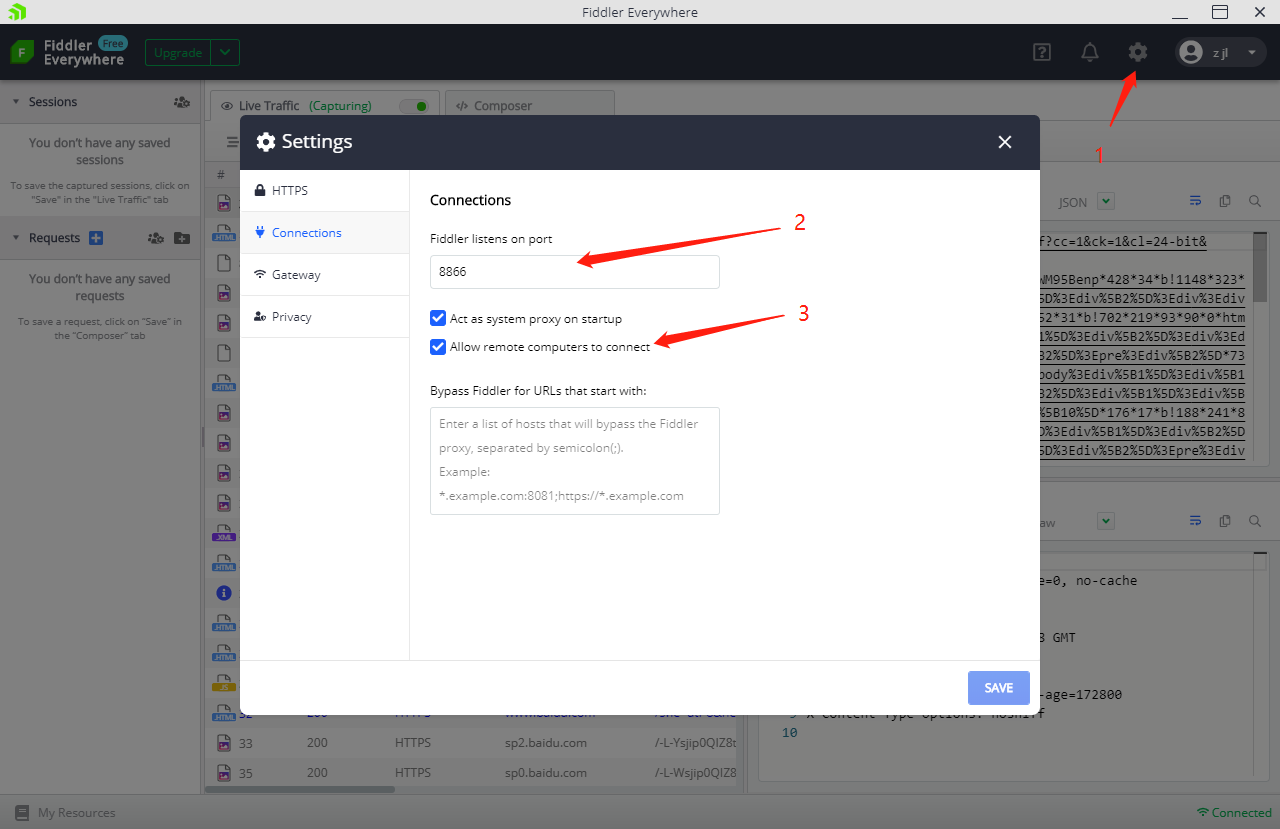Open Settings via the gear icon
This screenshot has width=1280, height=829.
1138,52
